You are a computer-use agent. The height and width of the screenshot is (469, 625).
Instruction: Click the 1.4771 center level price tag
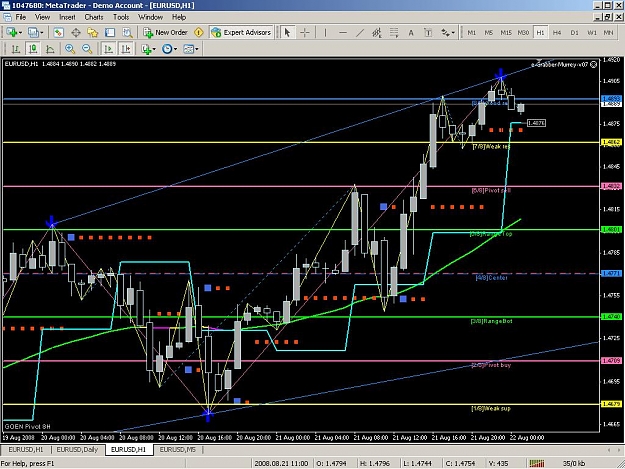(611, 273)
